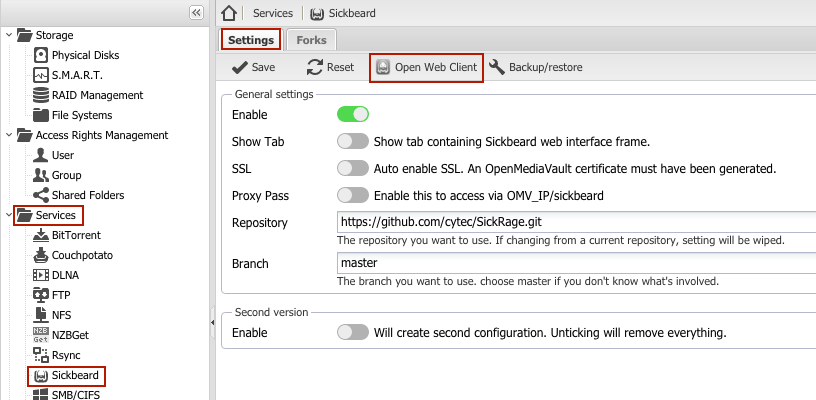This screenshot has width=816, height=400.
Task: Click the Rsync icon in tree
Action: (x=41, y=355)
